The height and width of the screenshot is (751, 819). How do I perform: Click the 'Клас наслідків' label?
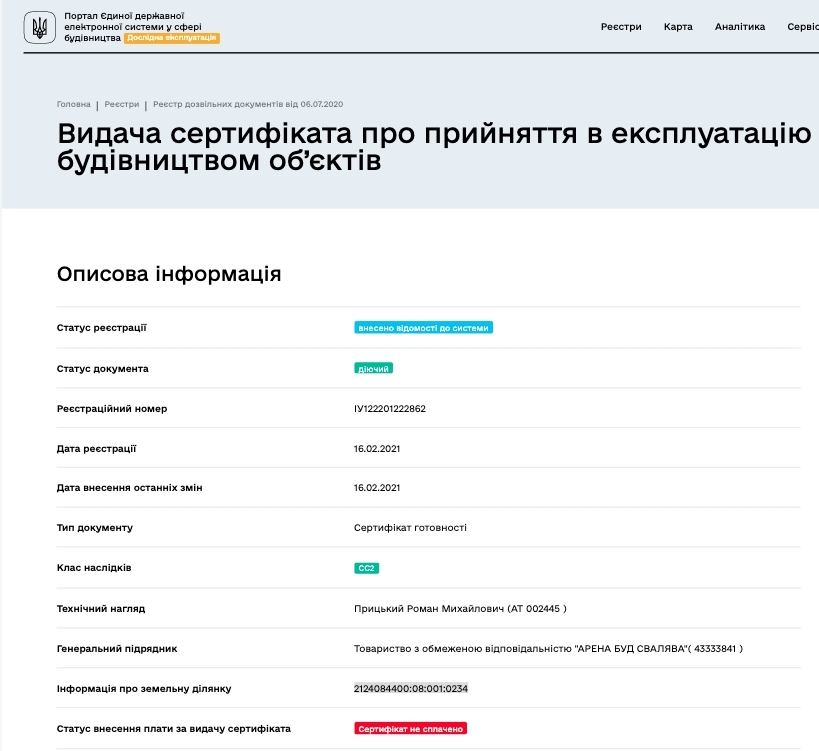tap(94, 568)
